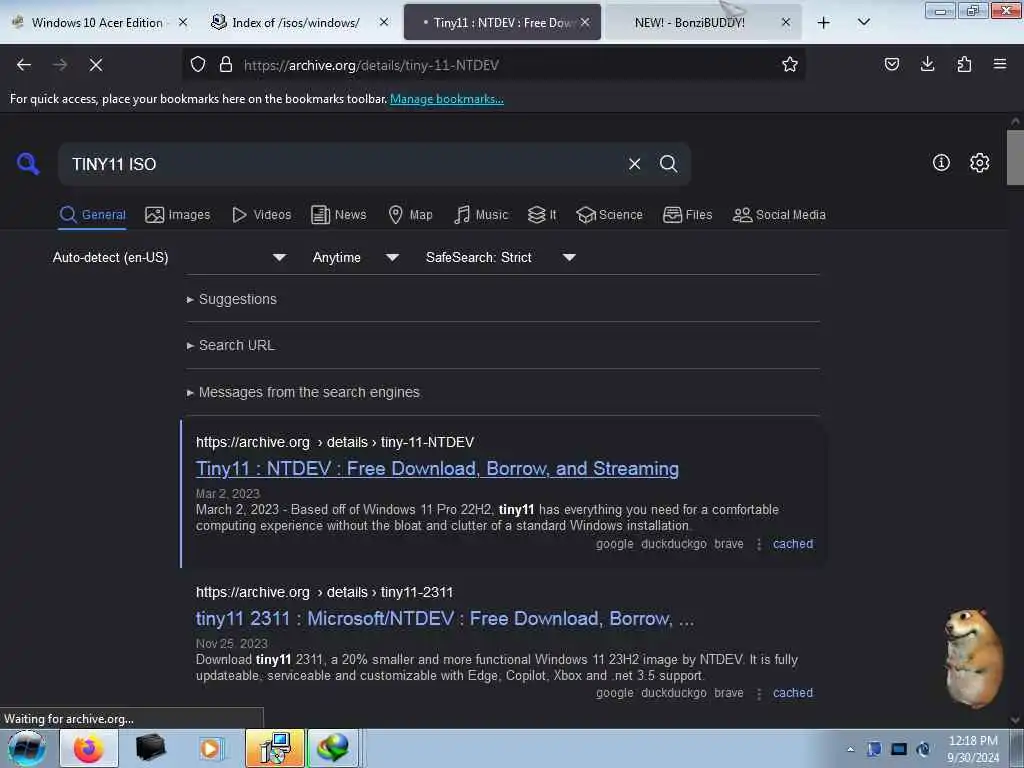Select the Science search category
1024x768 pixels.
click(x=610, y=215)
